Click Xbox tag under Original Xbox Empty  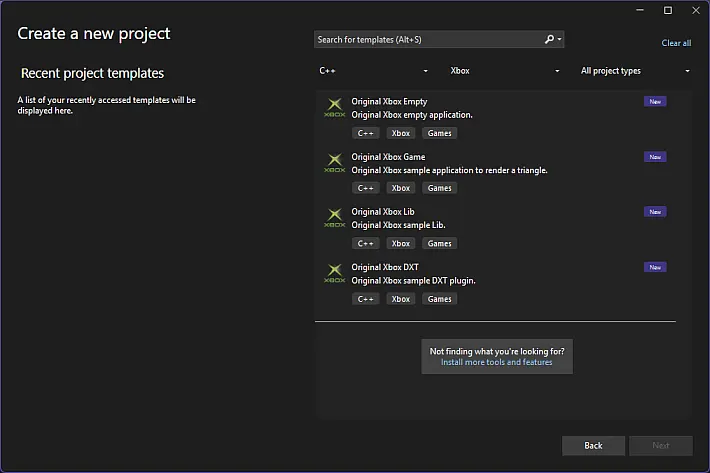401,133
